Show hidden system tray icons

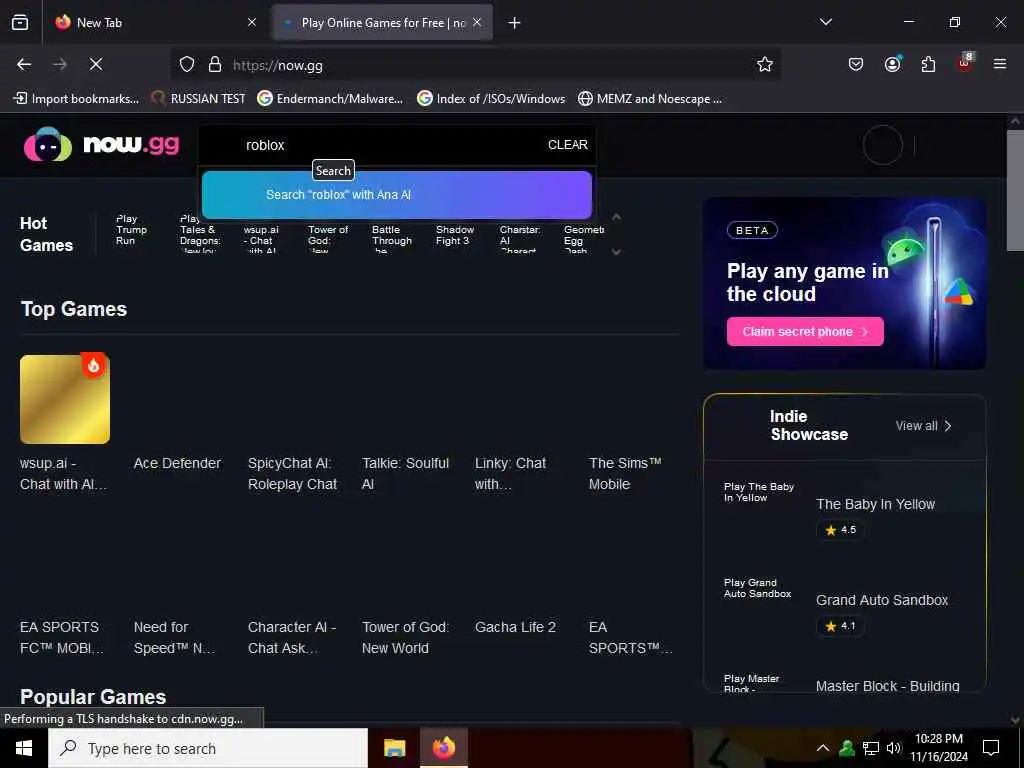coord(823,748)
